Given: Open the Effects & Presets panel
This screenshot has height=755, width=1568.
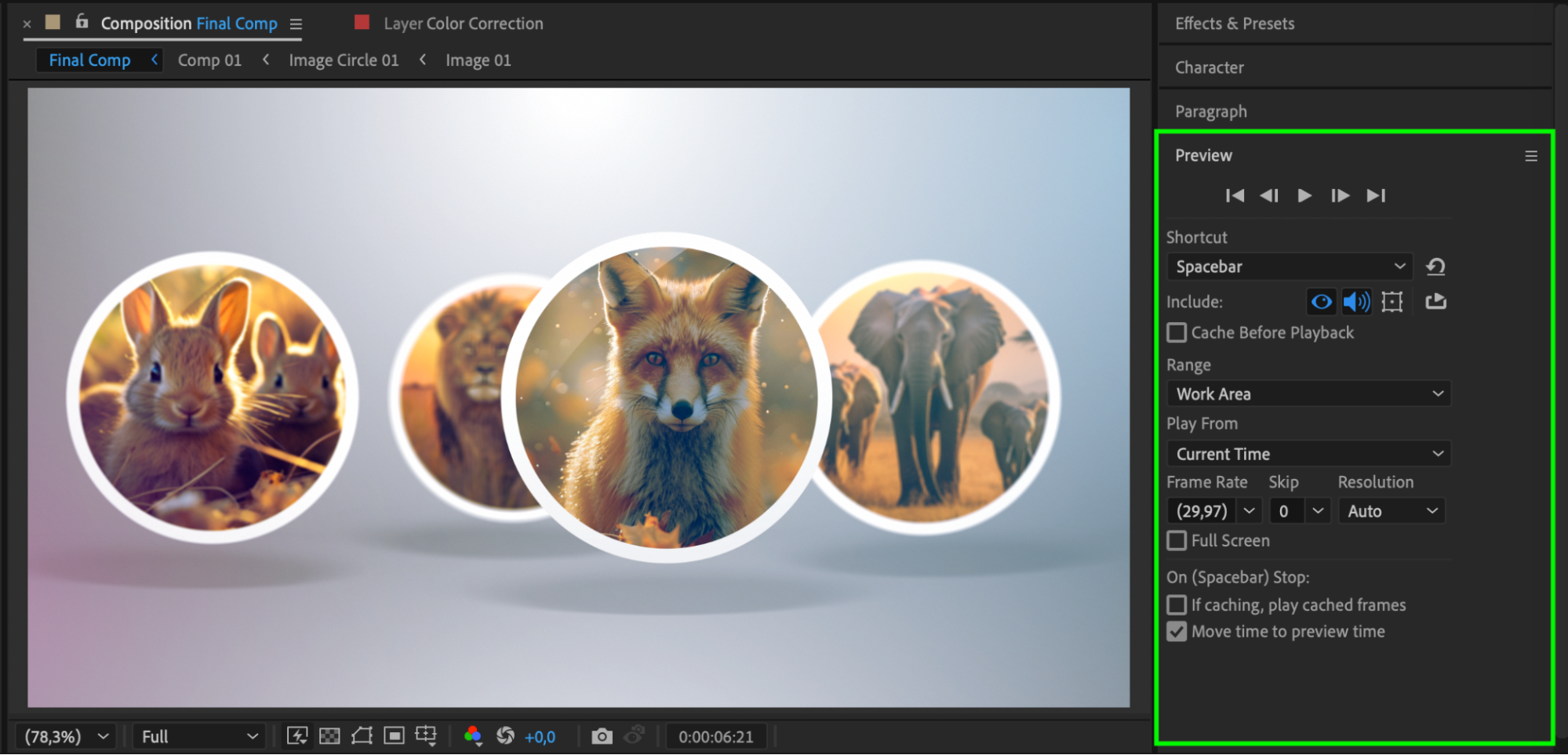Looking at the screenshot, I should 1235,24.
